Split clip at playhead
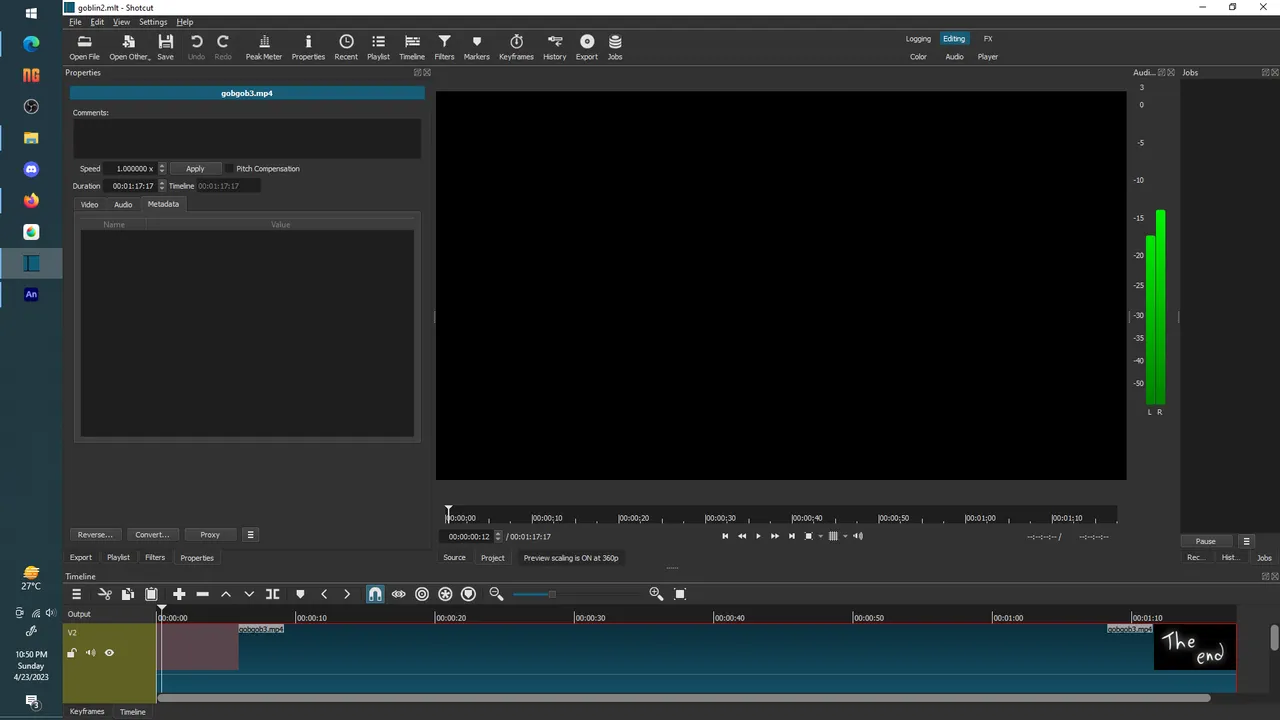This screenshot has height=720, width=1280. [272, 594]
